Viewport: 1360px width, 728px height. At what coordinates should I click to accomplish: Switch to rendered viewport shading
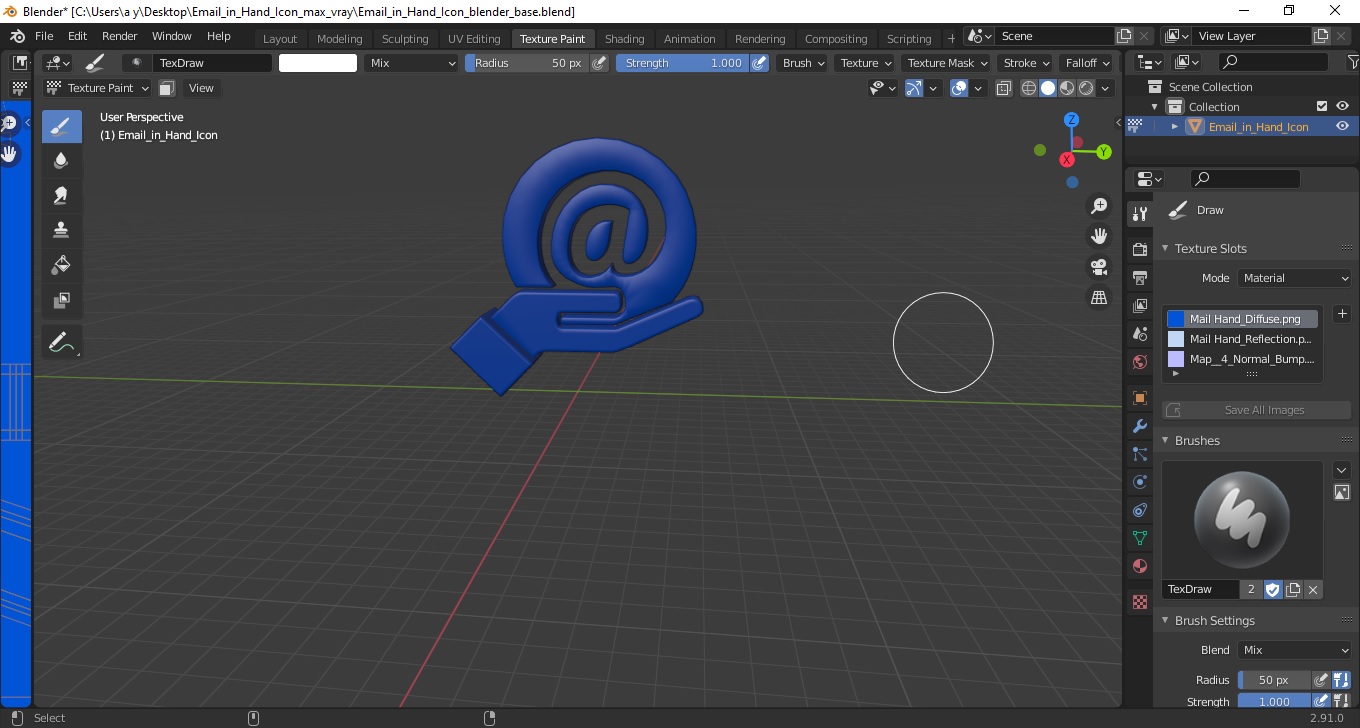pyautogui.click(x=1086, y=88)
